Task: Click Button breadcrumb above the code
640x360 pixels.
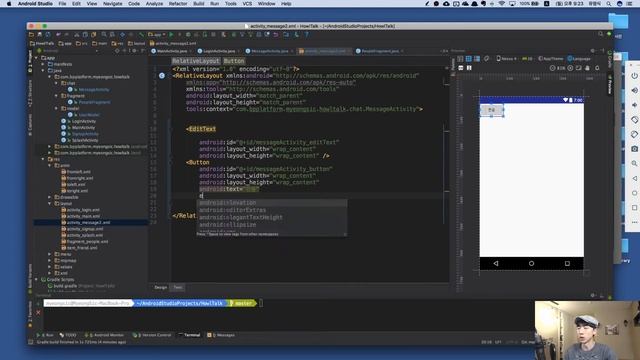Action: (x=234, y=61)
